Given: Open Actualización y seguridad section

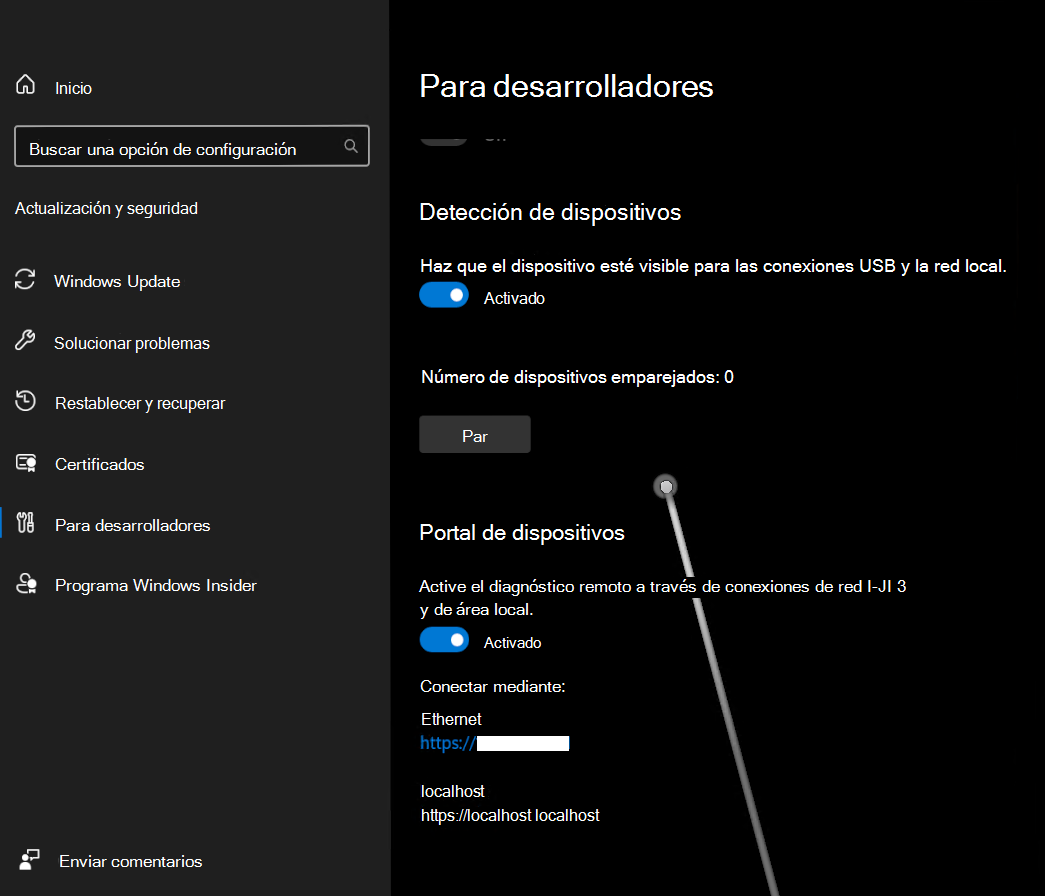Looking at the screenshot, I should pos(106,208).
